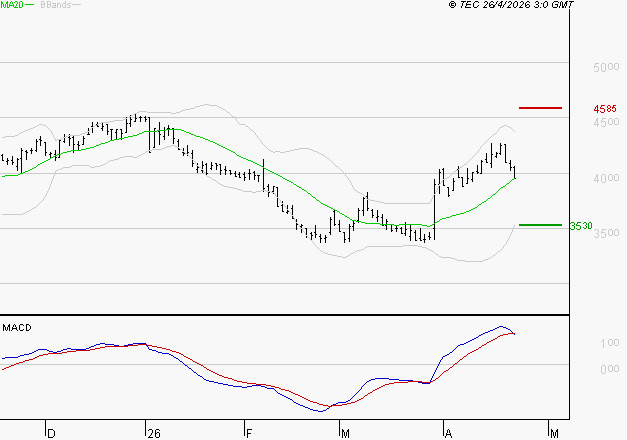627x440 pixels.
Task: Click the MA20 legend label
Action: (x=12, y=5)
